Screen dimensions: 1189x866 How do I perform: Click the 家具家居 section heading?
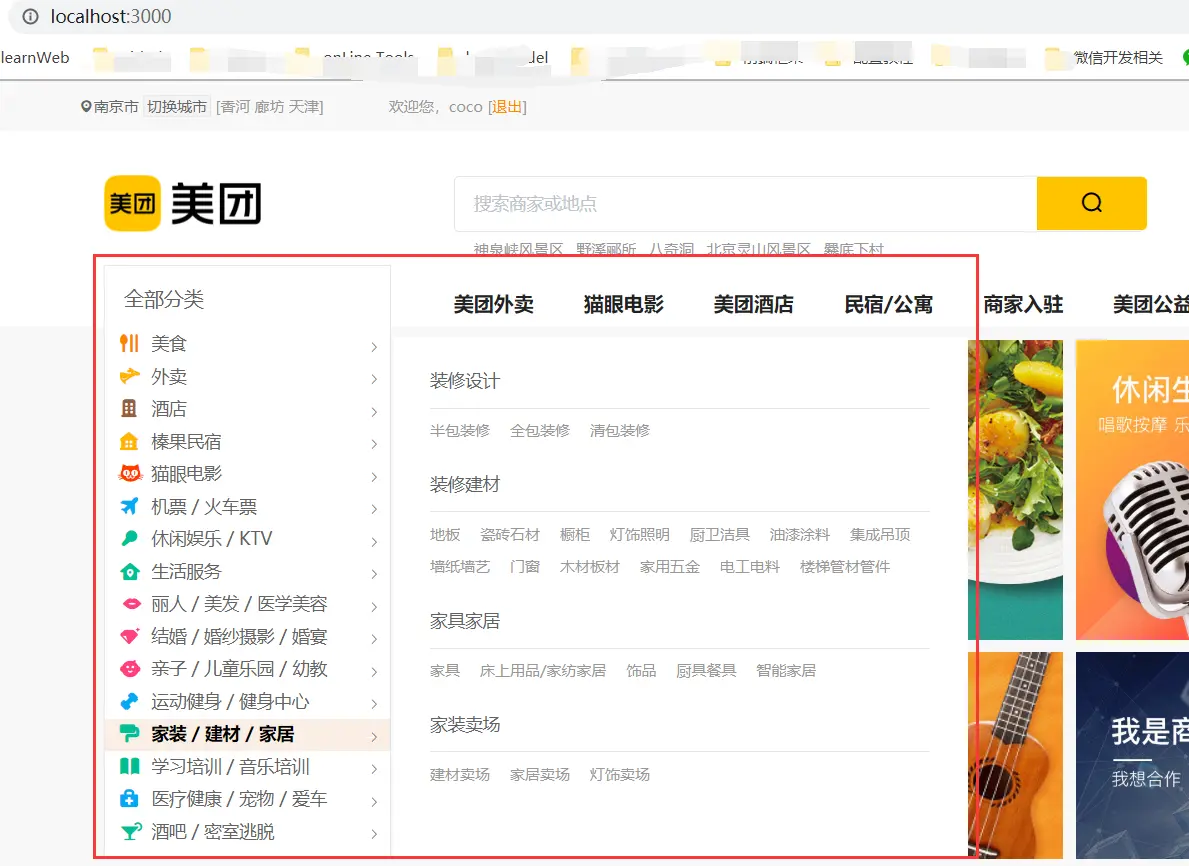pos(465,621)
